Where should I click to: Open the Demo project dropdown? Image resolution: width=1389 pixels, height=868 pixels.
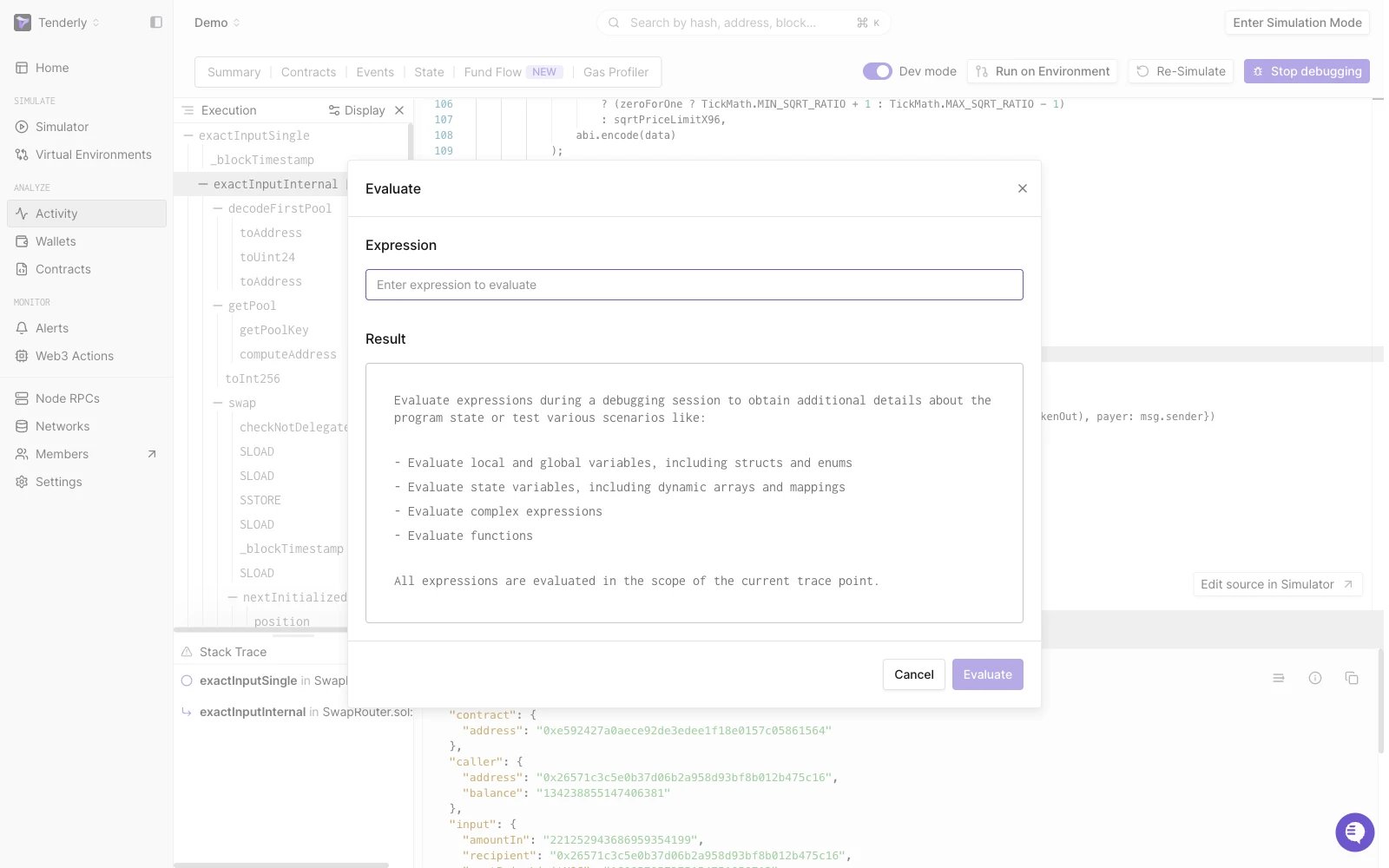(x=217, y=23)
